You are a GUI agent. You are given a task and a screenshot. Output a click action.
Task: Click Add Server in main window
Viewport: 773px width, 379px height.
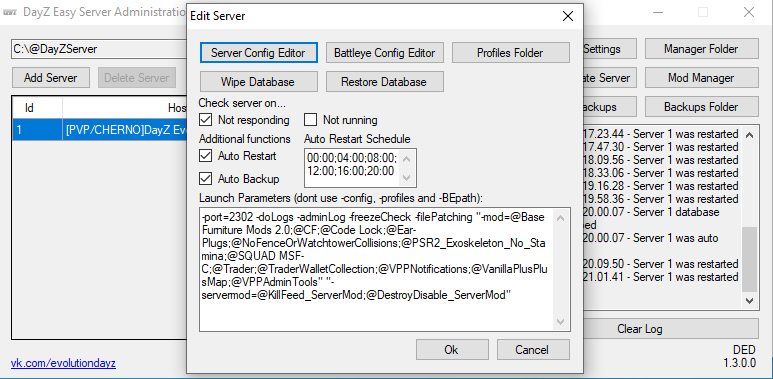tap(50, 78)
